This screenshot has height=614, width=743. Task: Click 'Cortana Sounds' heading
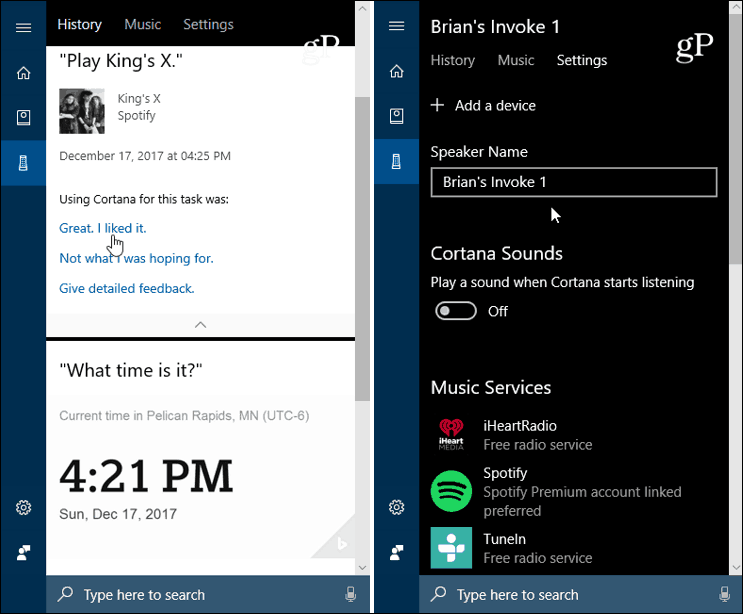coord(496,253)
